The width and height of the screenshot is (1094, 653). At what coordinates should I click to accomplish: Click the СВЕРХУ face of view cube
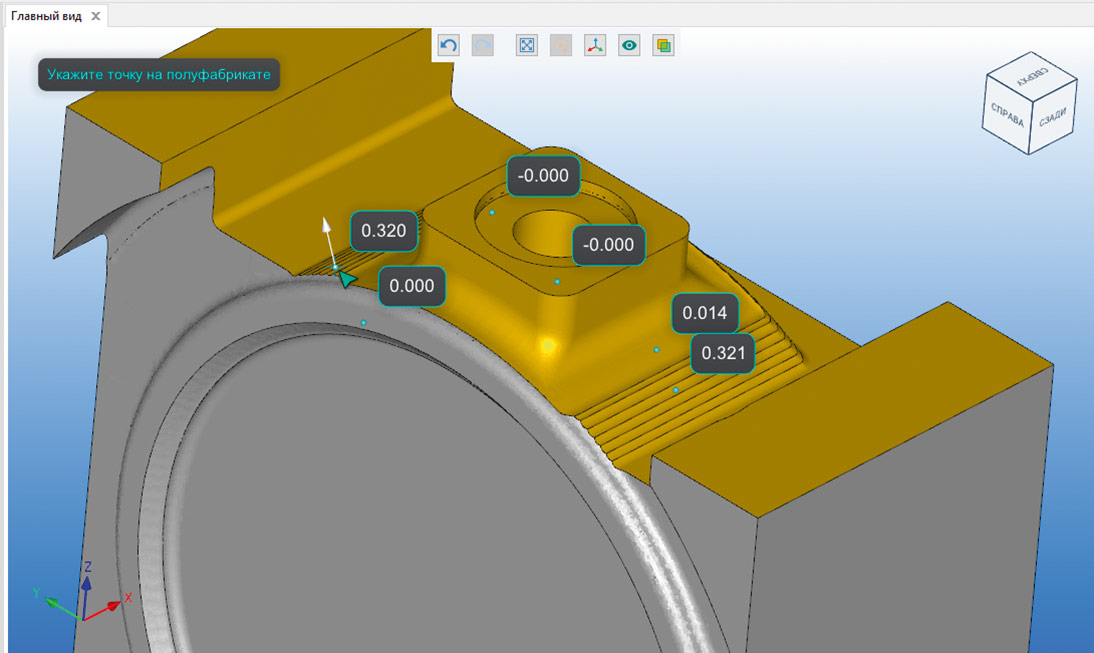tap(1032, 75)
